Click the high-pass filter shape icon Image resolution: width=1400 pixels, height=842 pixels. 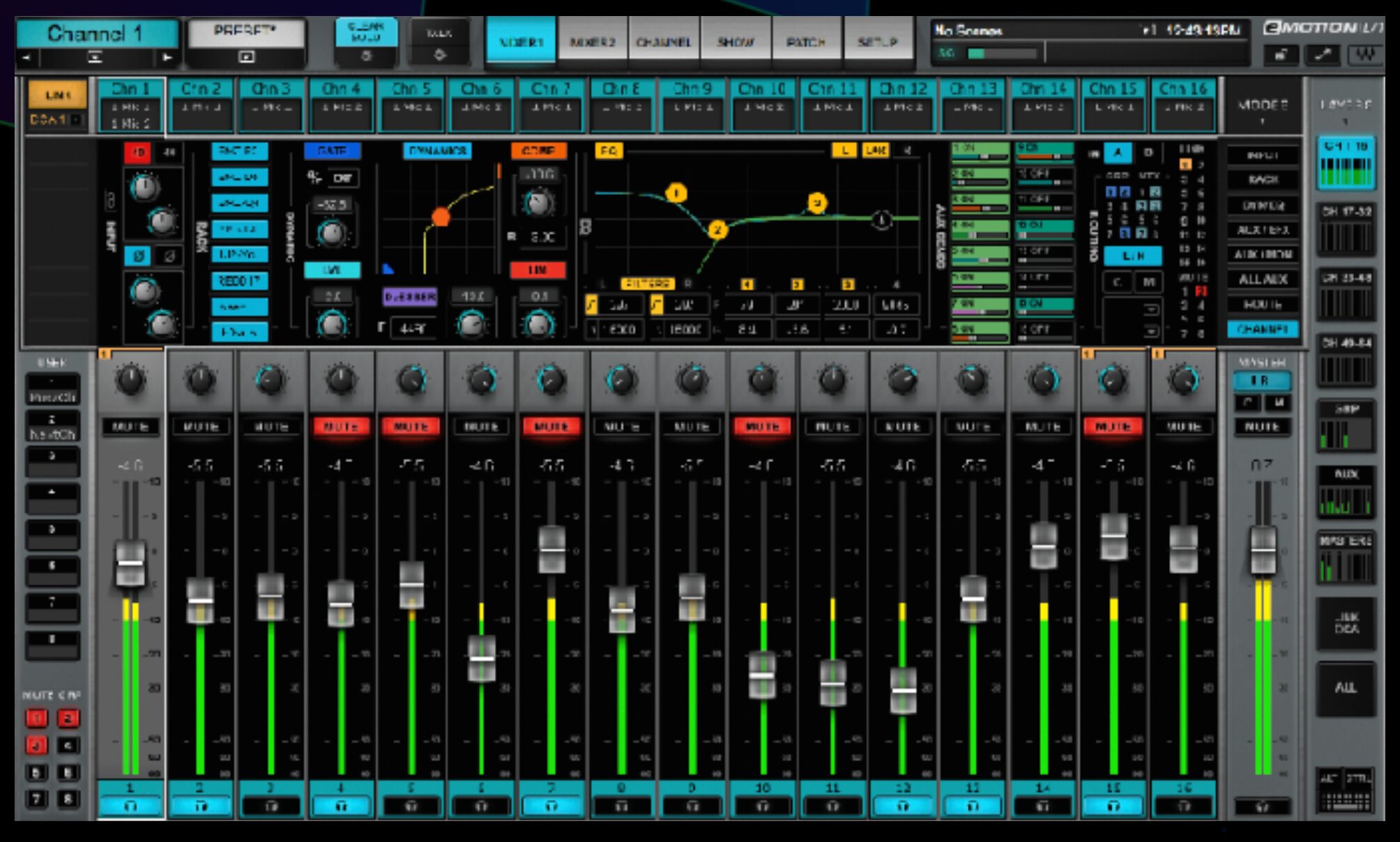pyautogui.click(x=591, y=305)
